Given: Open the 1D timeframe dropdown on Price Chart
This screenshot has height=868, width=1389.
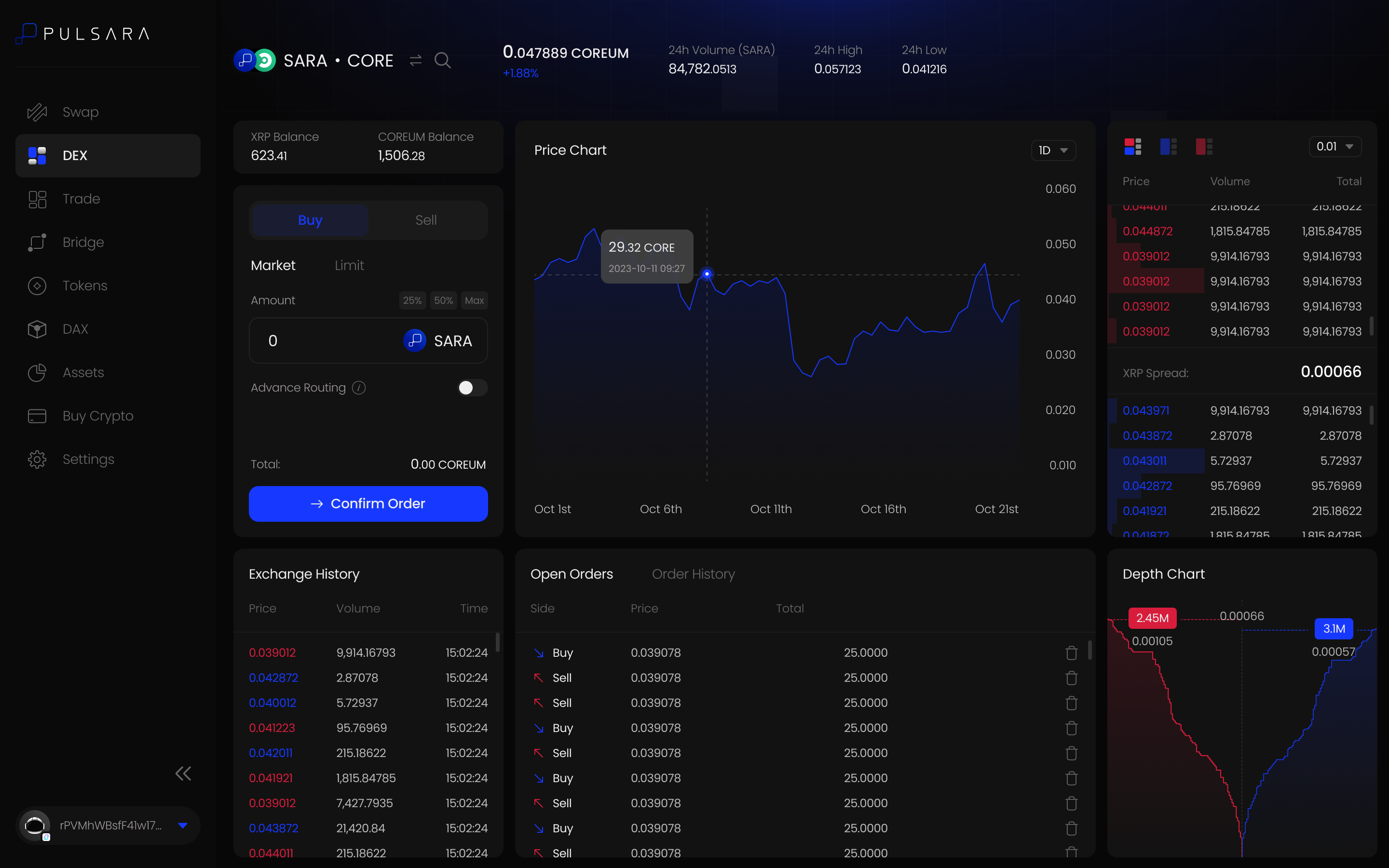Looking at the screenshot, I should coord(1053,150).
